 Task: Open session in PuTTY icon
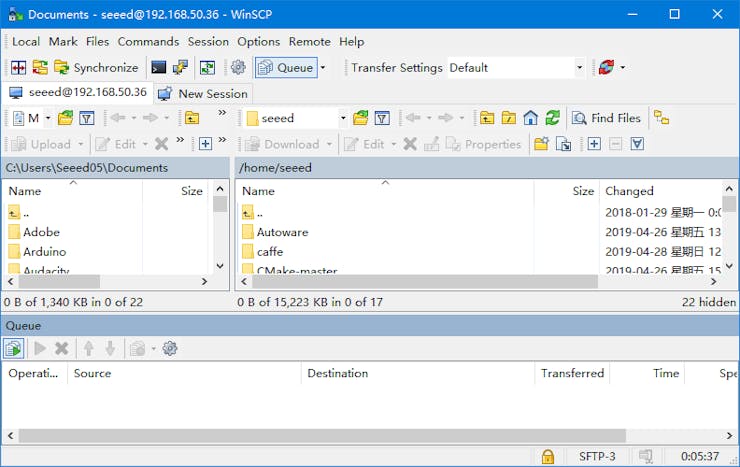pos(180,68)
